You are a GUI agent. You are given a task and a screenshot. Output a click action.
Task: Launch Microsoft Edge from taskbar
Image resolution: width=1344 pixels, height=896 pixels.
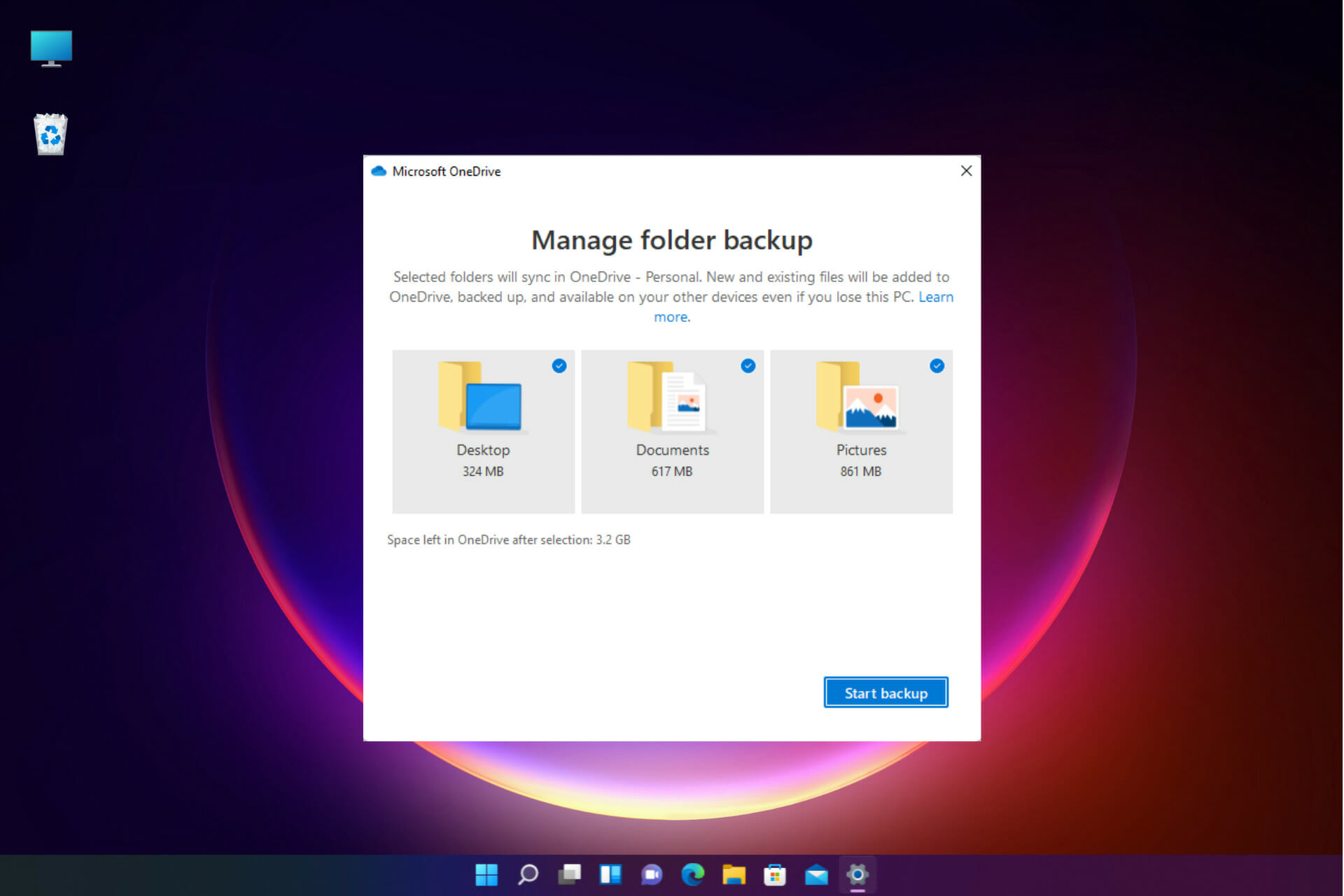click(x=693, y=874)
